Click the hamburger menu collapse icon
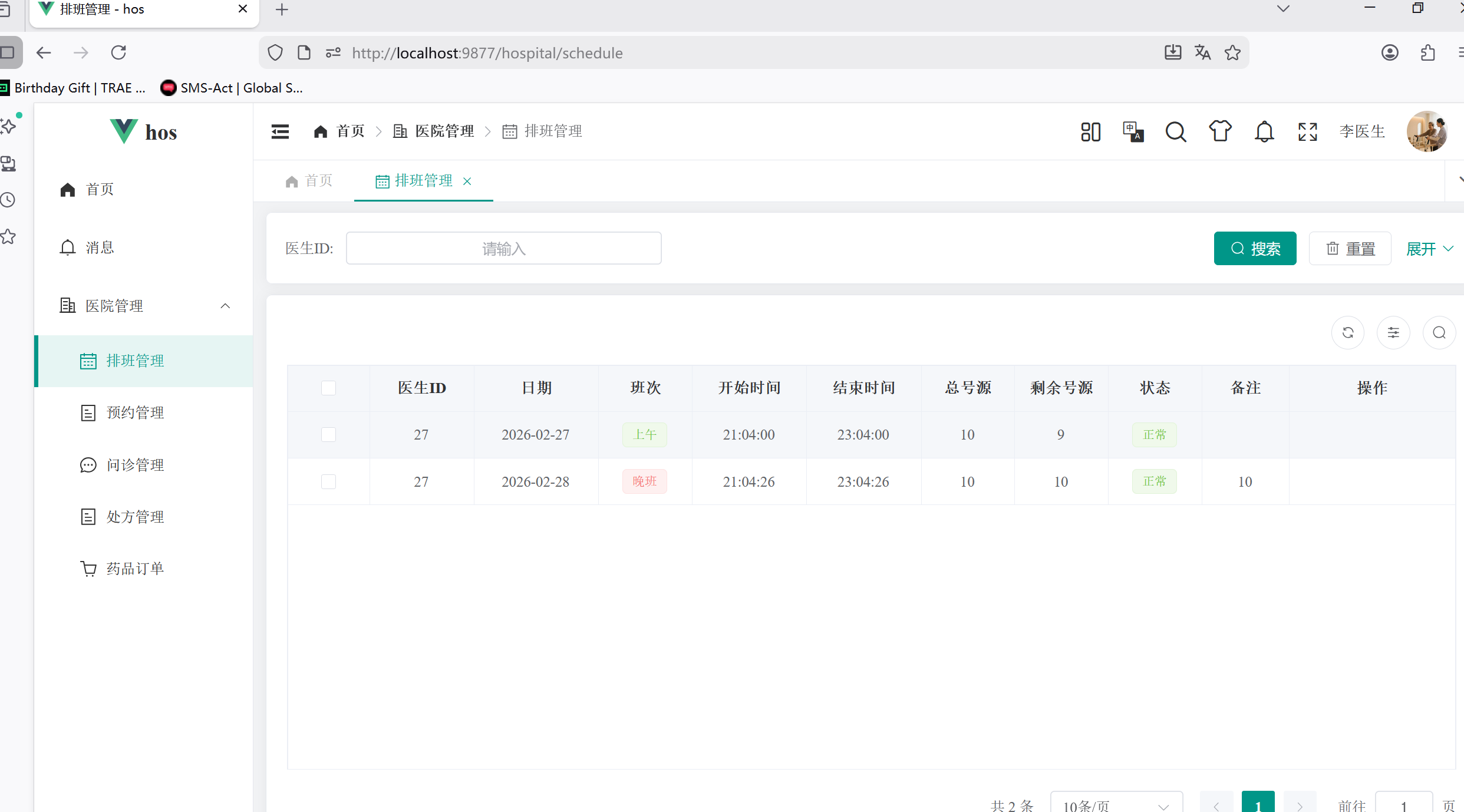1464x812 pixels. tap(280, 131)
